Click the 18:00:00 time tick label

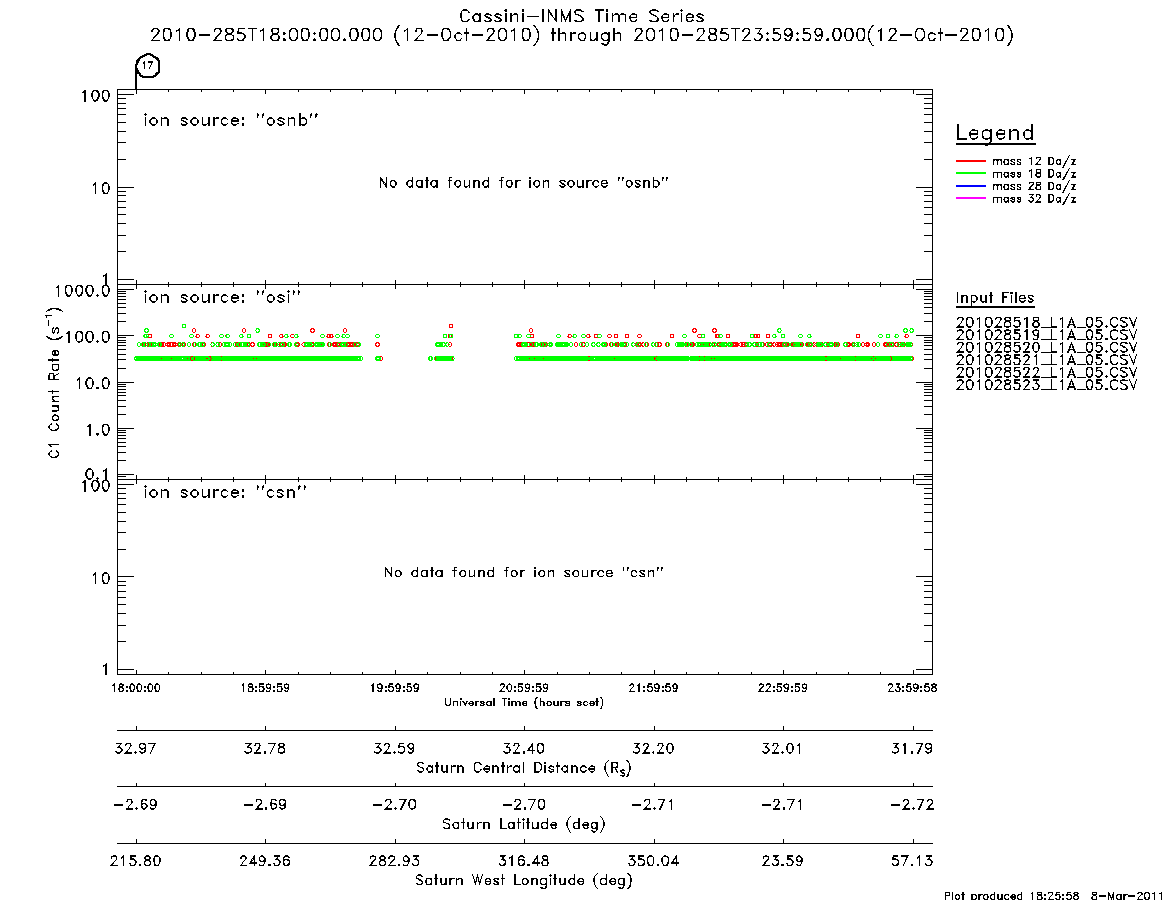pos(136,688)
